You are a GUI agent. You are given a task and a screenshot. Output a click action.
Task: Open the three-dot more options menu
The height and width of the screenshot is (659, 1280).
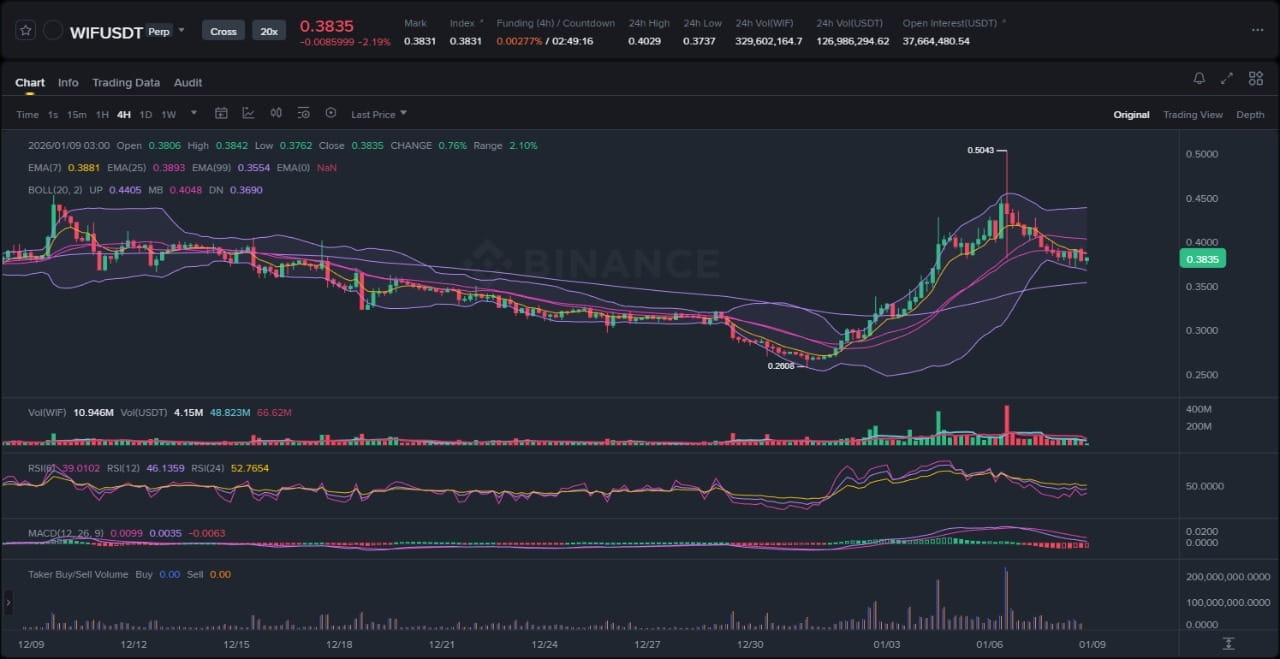click(1257, 30)
